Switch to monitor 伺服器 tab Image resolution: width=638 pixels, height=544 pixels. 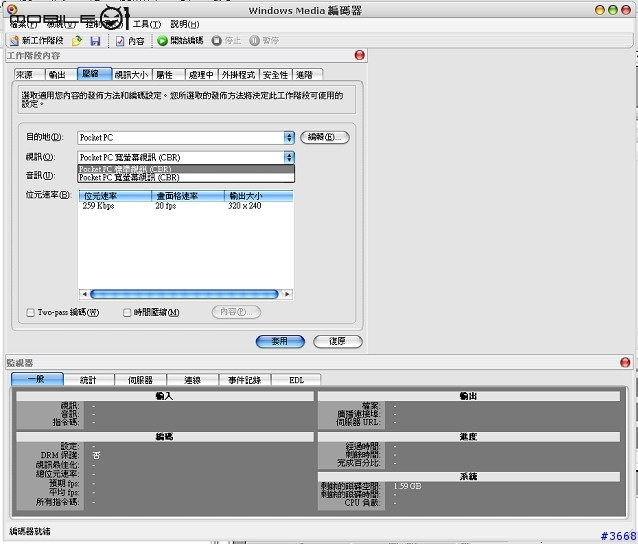(140, 380)
